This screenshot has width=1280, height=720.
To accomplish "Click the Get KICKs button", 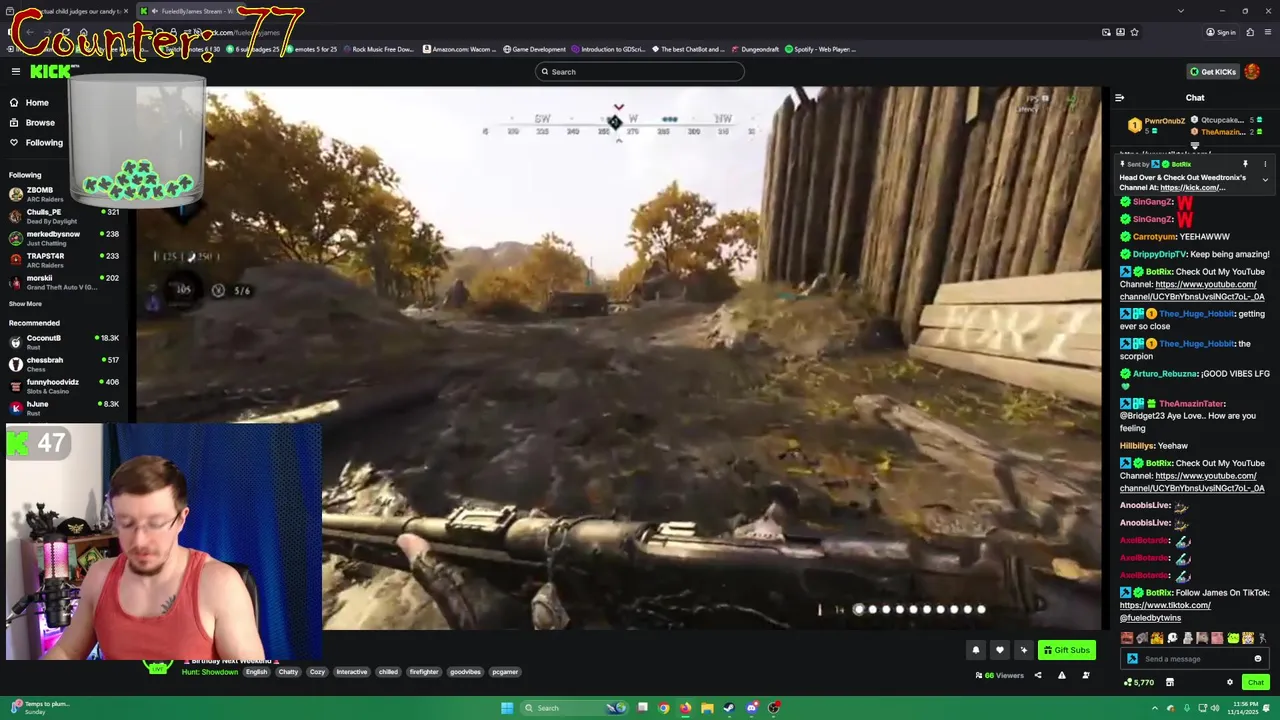I will coord(1213,72).
